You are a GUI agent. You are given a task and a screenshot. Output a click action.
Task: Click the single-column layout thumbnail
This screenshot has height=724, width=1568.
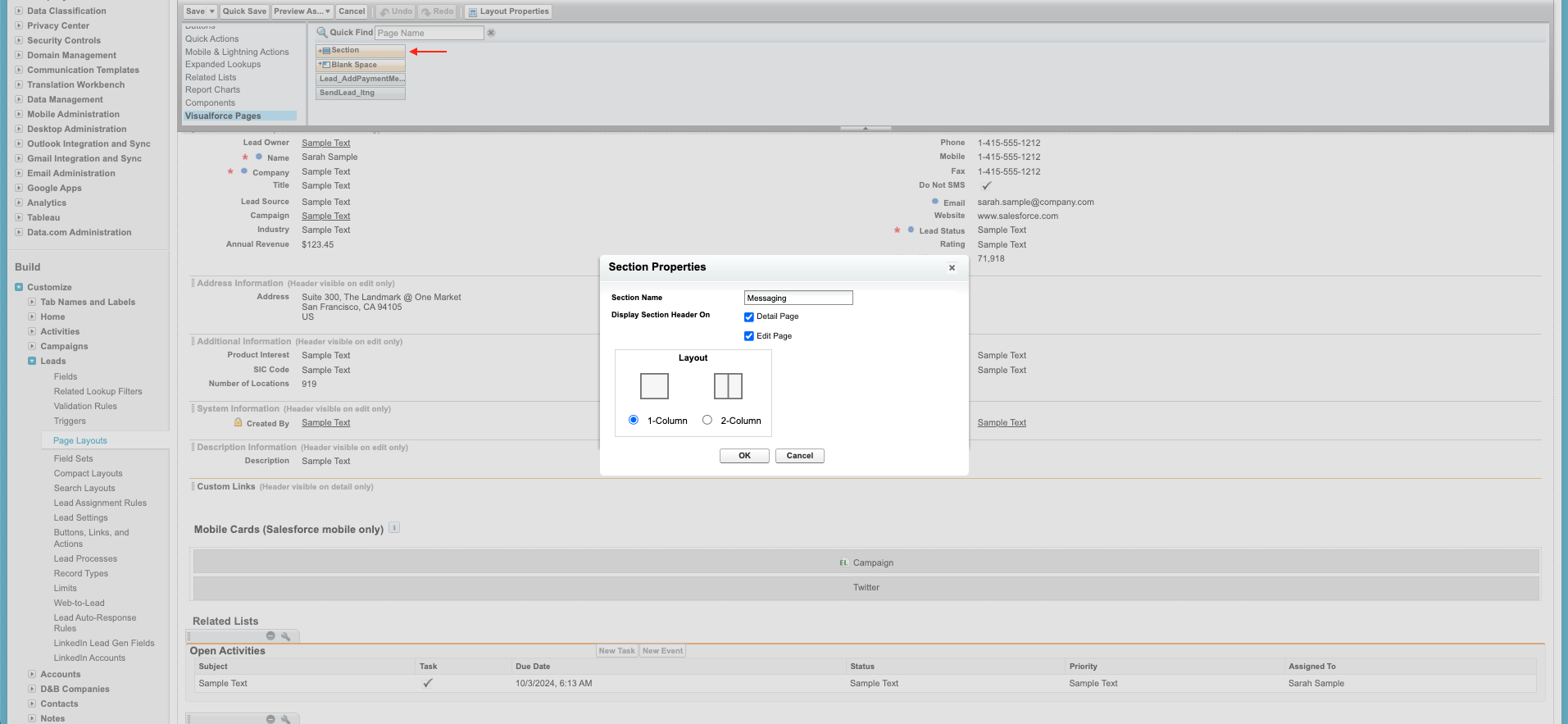tap(654, 386)
